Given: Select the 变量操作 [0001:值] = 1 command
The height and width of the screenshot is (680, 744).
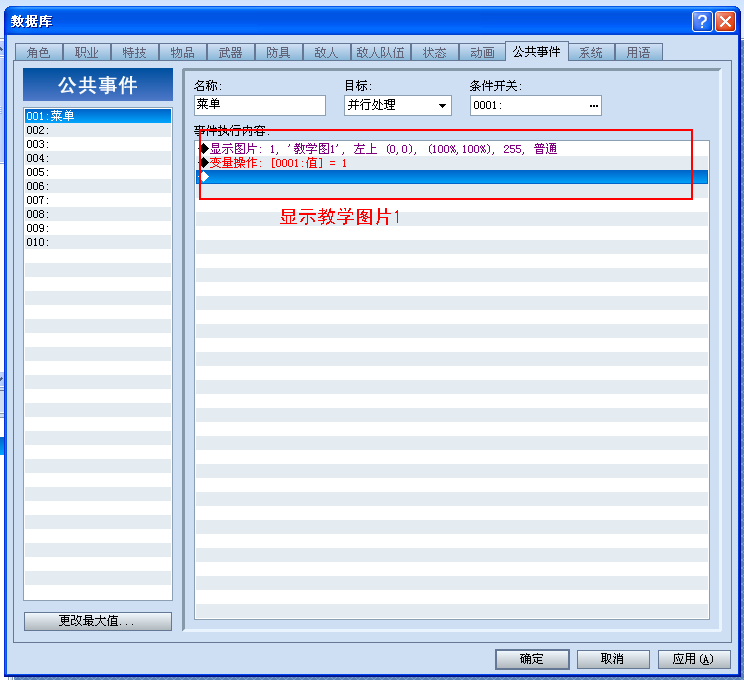Looking at the screenshot, I should [452, 163].
